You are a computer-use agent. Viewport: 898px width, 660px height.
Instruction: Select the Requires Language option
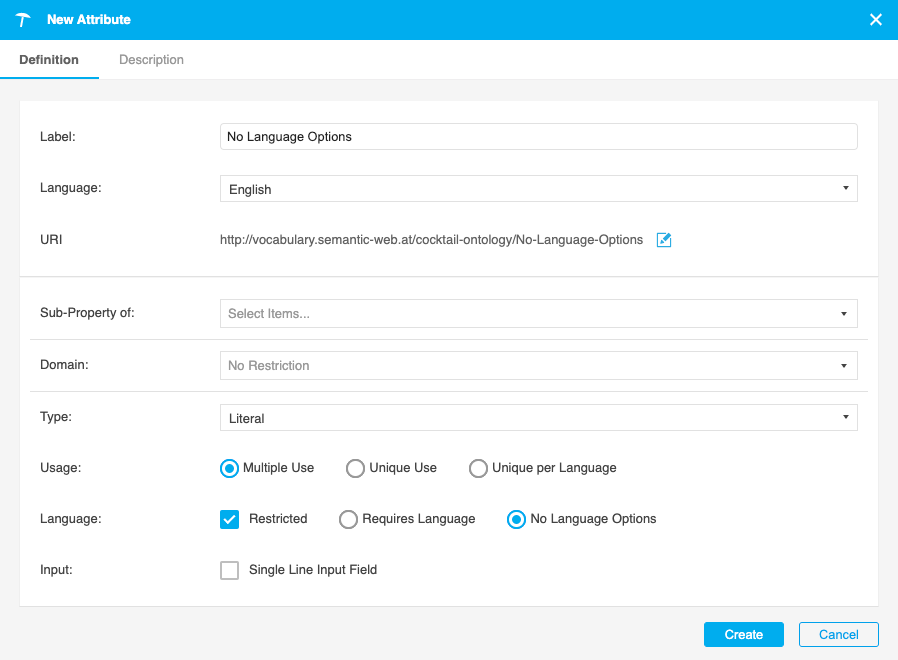tap(348, 519)
